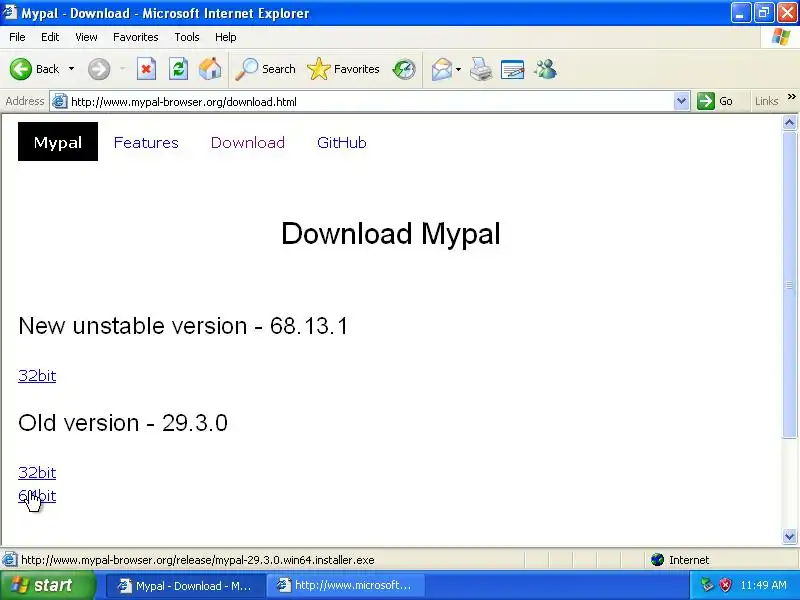Click the Mail envelope icon
The width and height of the screenshot is (800, 600).
pyautogui.click(x=442, y=69)
